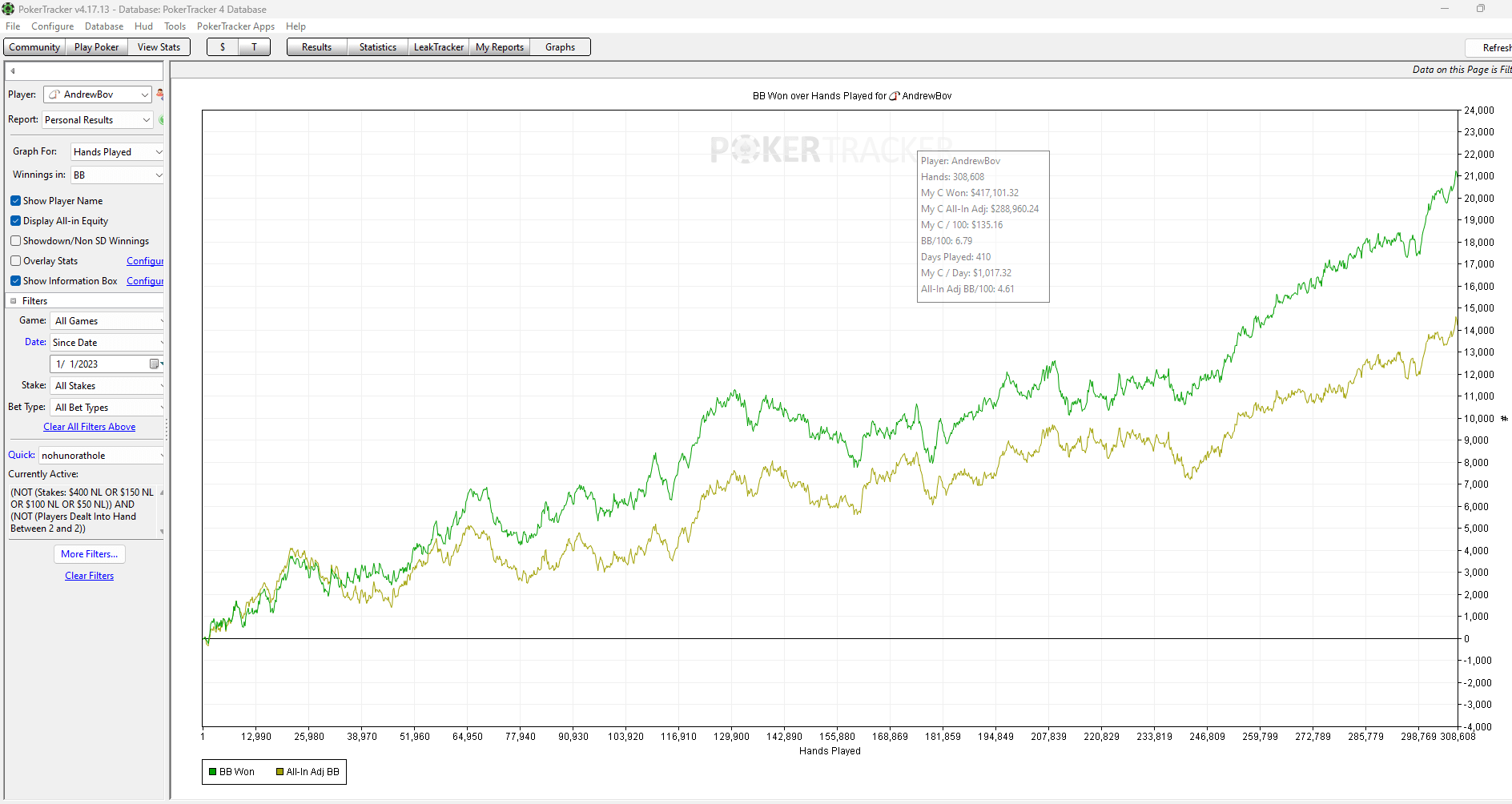Toggle the Show Player Name checkbox
This screenshot has height=804, width=1512.
(15, 201)
